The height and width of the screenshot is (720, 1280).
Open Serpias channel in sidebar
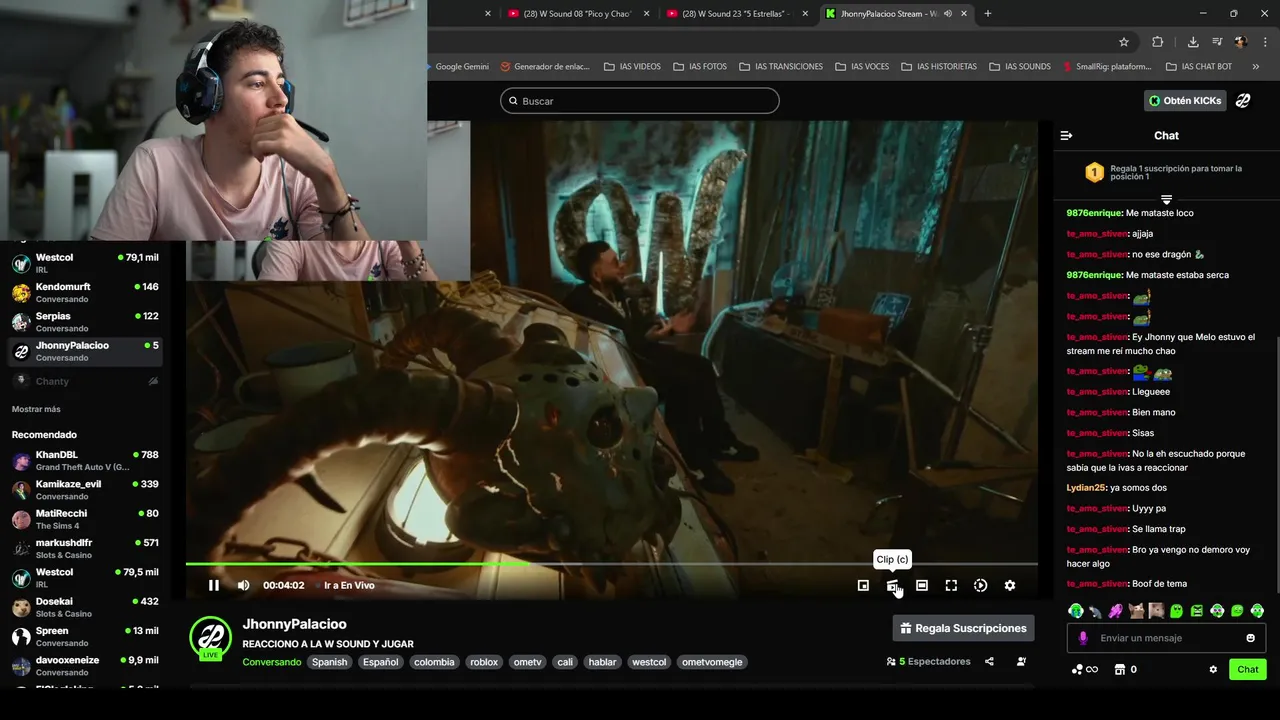pos(85,322)
